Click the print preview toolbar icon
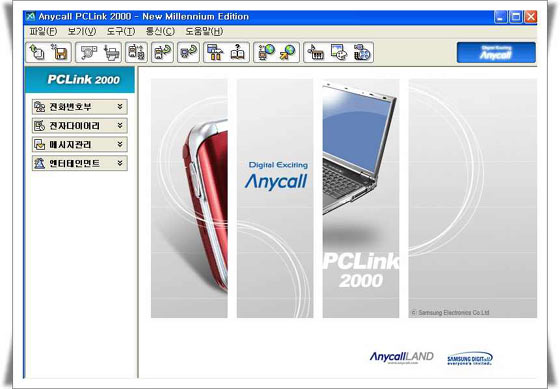This screenshot has height=389, width=560. 88,53
